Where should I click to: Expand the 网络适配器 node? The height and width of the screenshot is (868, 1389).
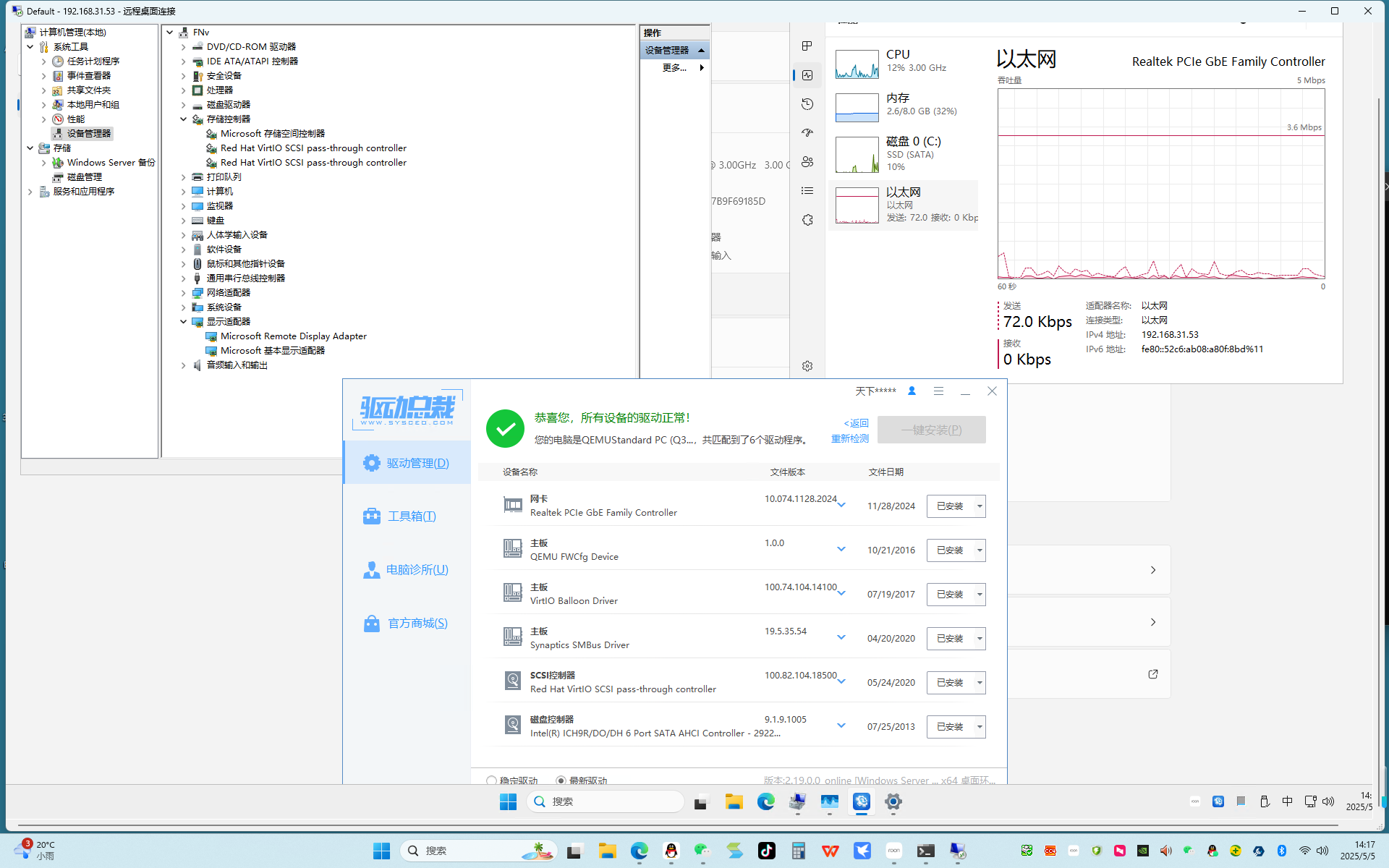click(x=184, y=292)
